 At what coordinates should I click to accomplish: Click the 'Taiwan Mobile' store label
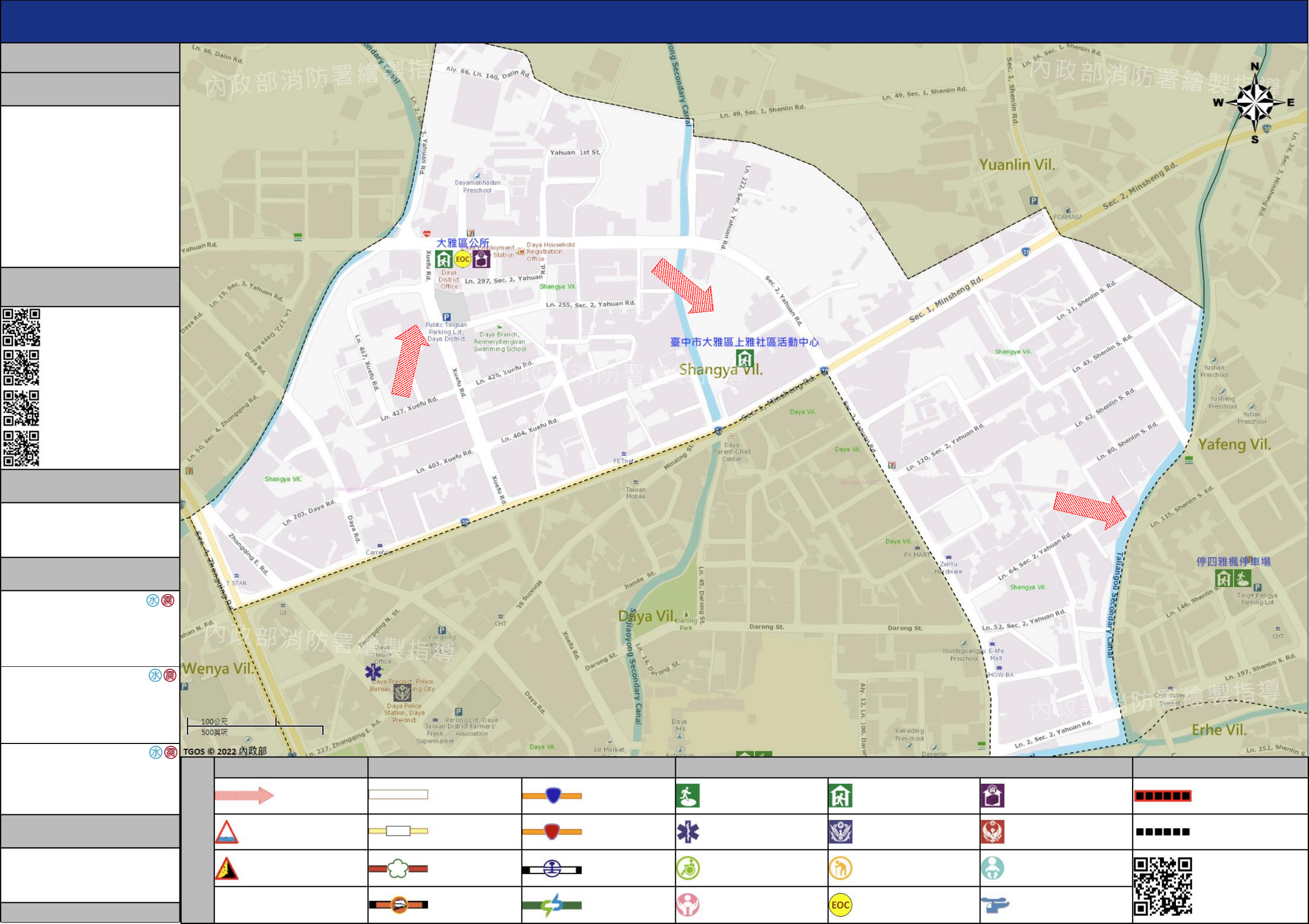click(x=636, y=493)
